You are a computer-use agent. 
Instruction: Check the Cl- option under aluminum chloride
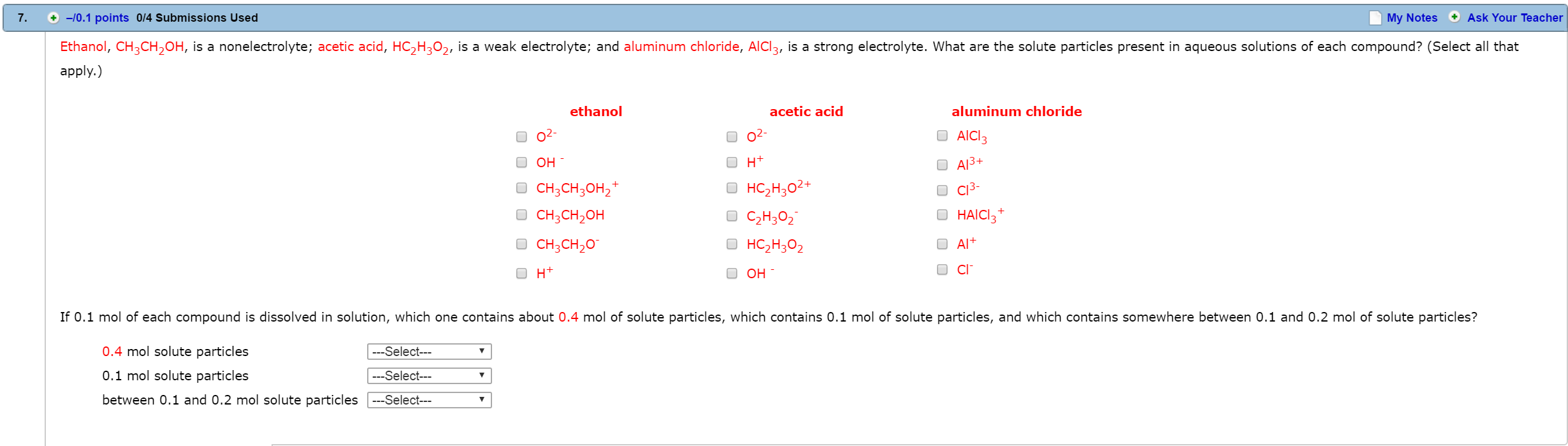[942, 270]
